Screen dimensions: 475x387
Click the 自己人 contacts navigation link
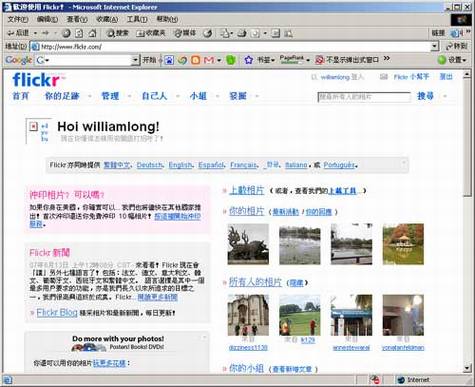coord(154,96)
